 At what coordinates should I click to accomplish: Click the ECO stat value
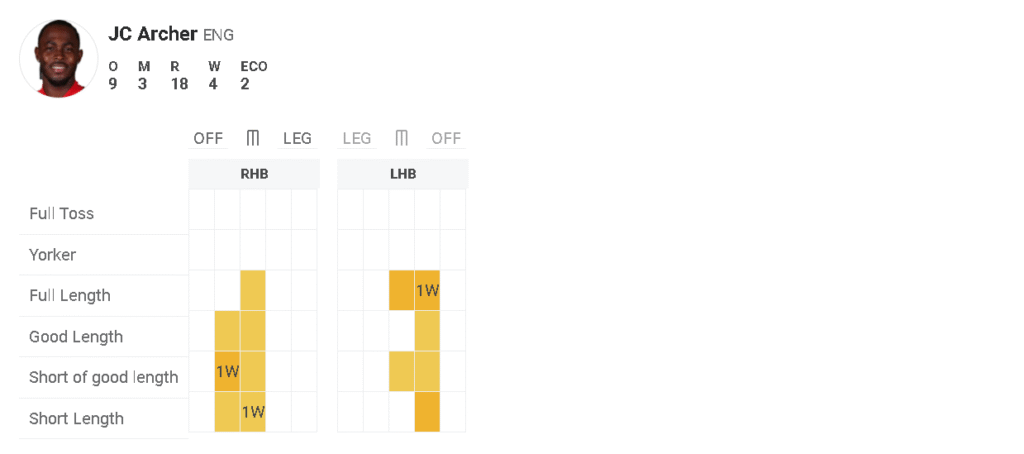click(x=245, y=84)
